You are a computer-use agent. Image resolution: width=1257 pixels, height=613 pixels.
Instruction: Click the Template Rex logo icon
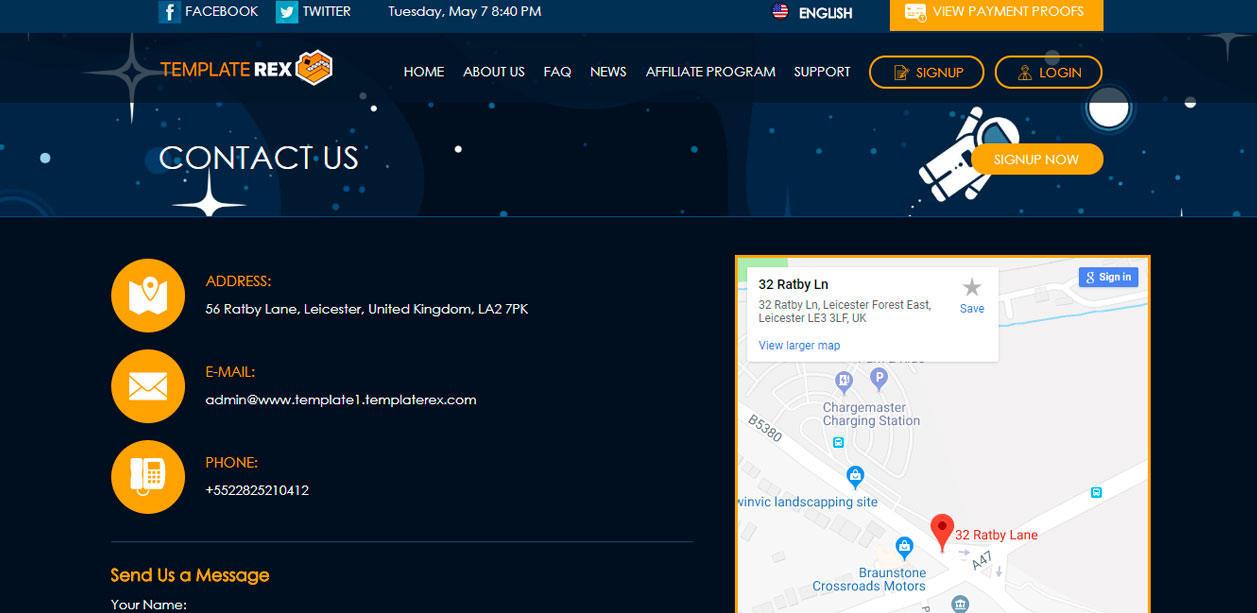[315, 67]
